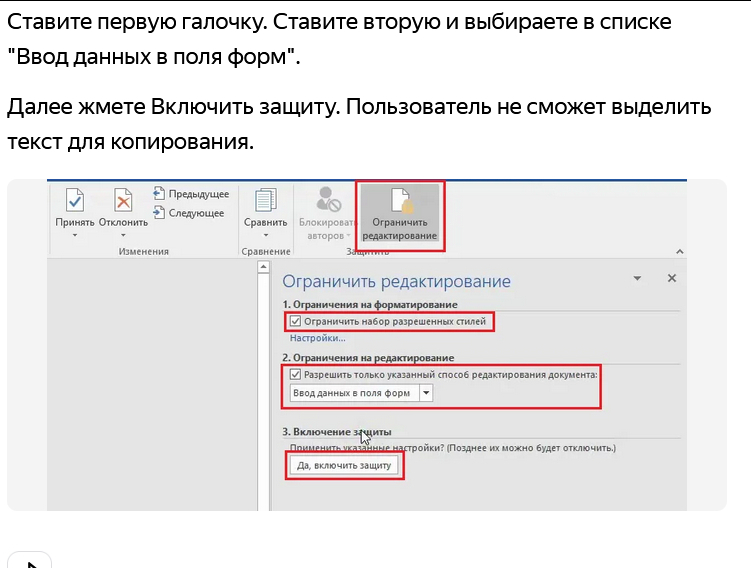Click the Accept (Принять) changes icon
This screenshot has width=751, height=568.
[75, 200]
